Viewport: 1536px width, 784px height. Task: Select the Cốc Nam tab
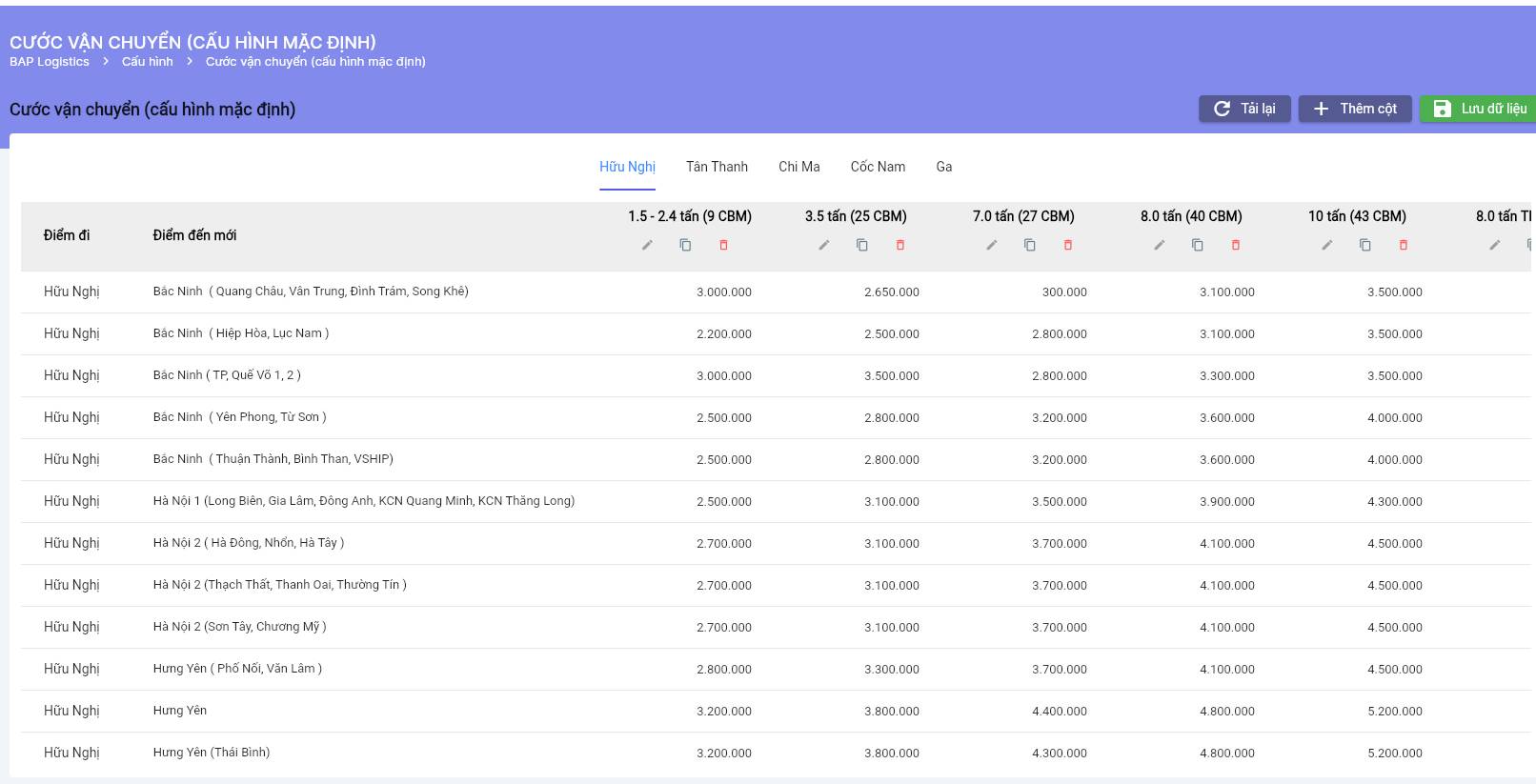point(878,167)
